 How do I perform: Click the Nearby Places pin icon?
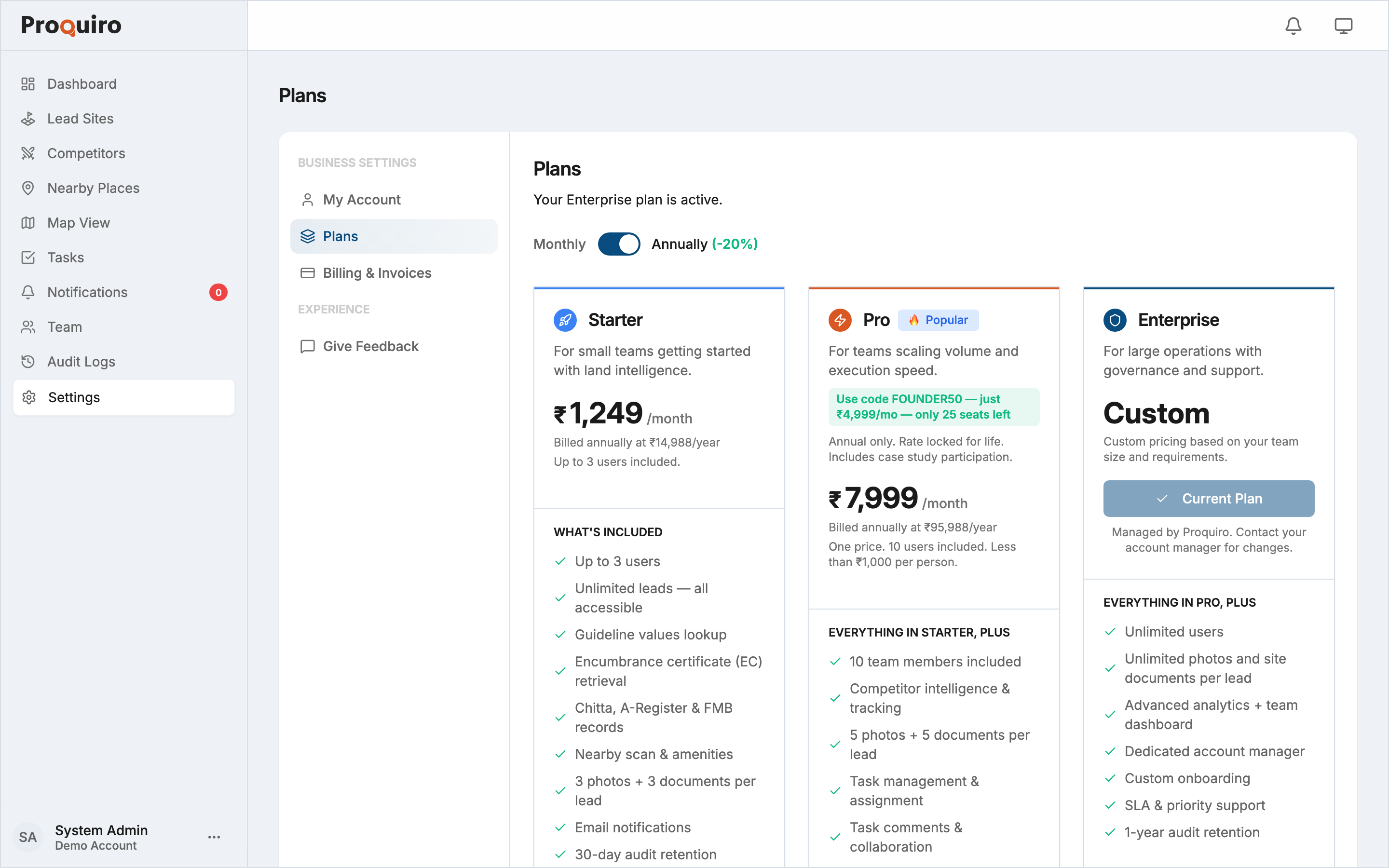click(x=29, y=188)
